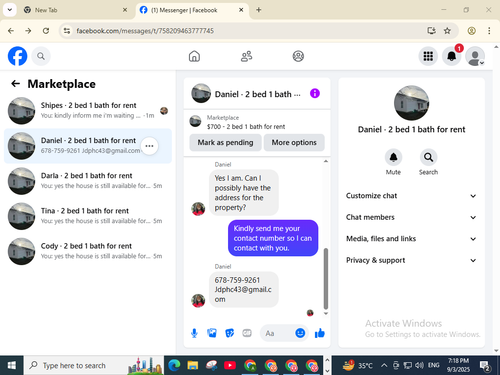Open the Windows notification center icon

coord(484,366)
